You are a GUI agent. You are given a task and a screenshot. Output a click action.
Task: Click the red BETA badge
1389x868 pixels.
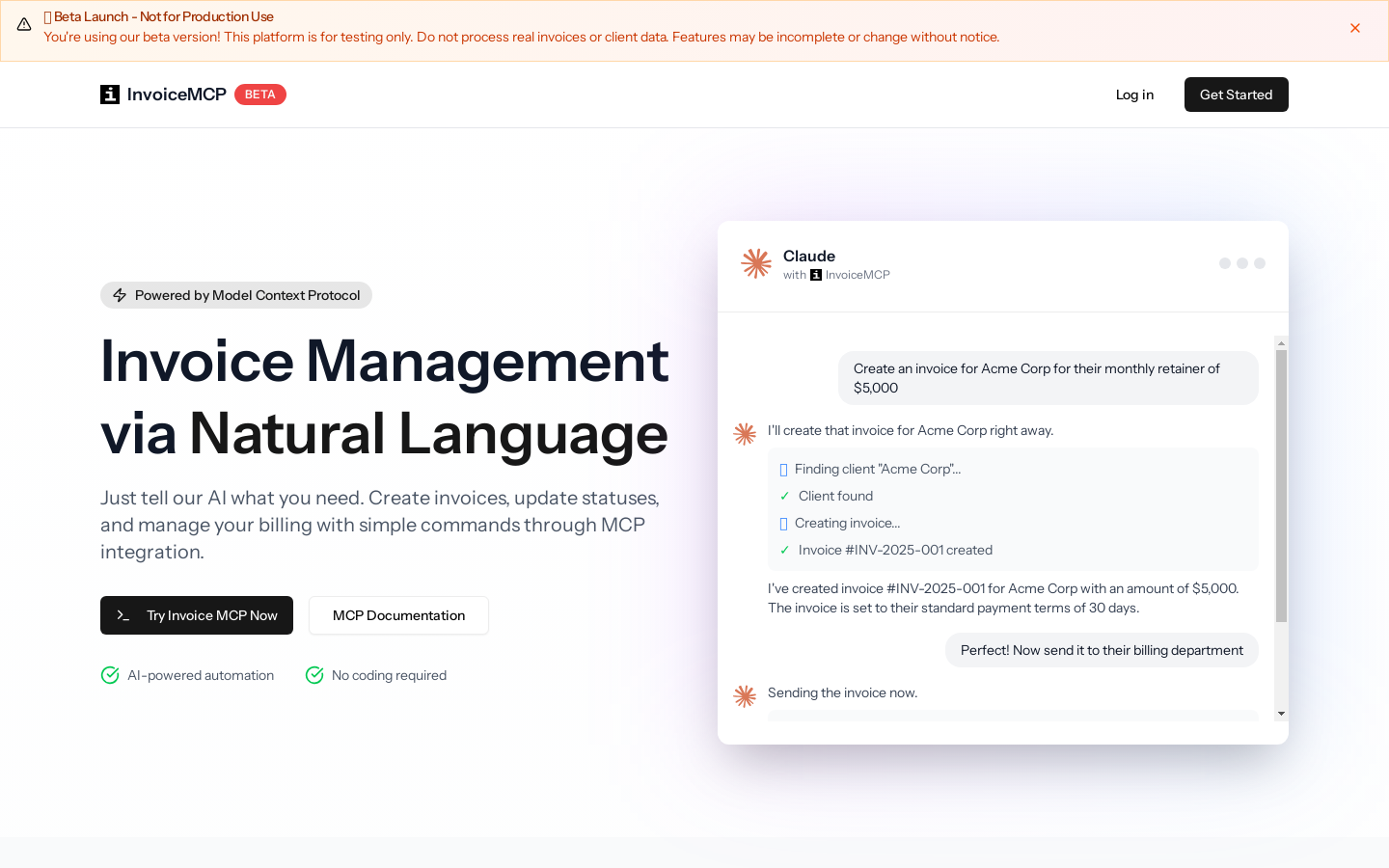point(260,95)
